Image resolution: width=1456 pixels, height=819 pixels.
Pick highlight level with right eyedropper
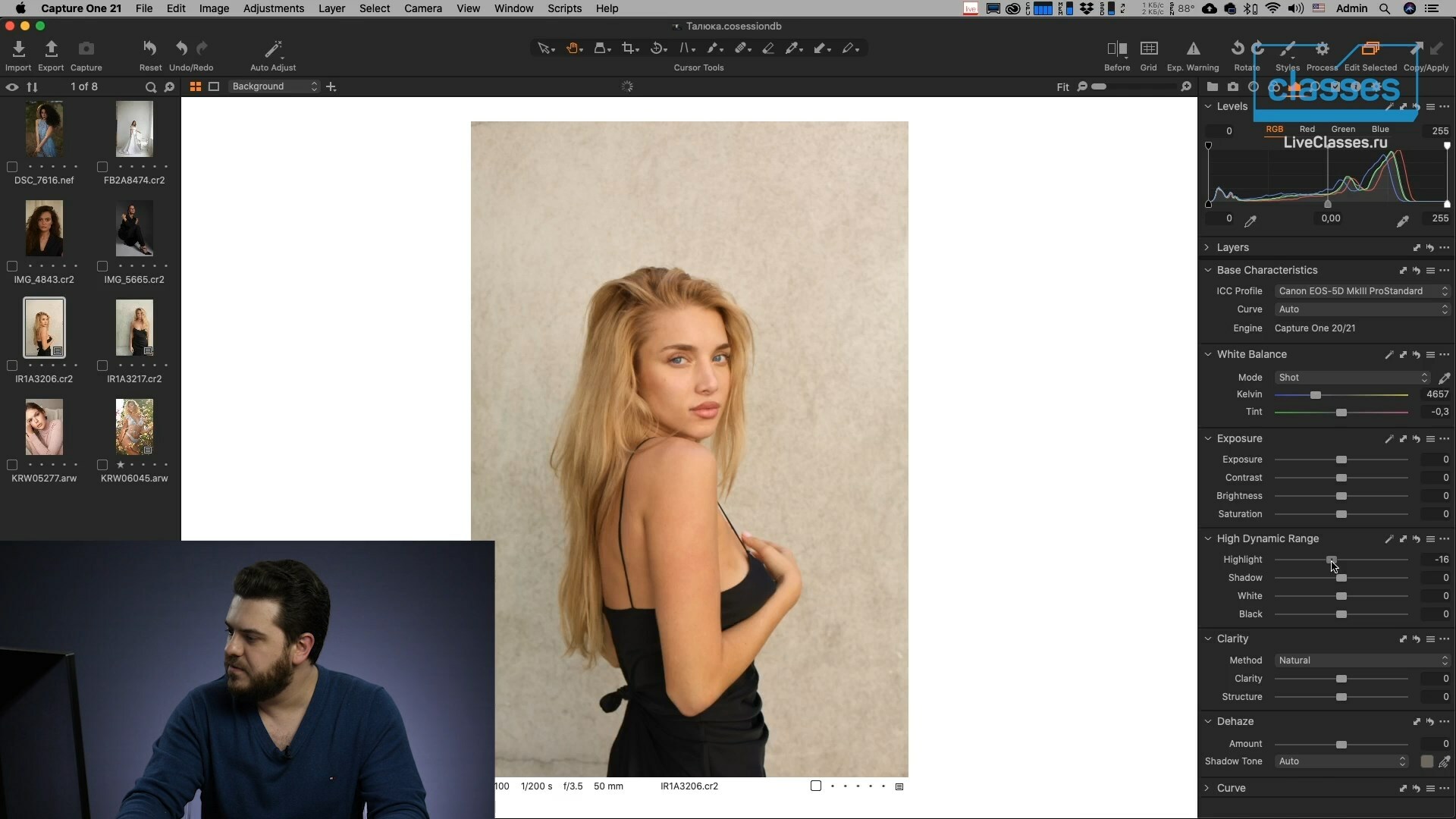click(1402, 221)
